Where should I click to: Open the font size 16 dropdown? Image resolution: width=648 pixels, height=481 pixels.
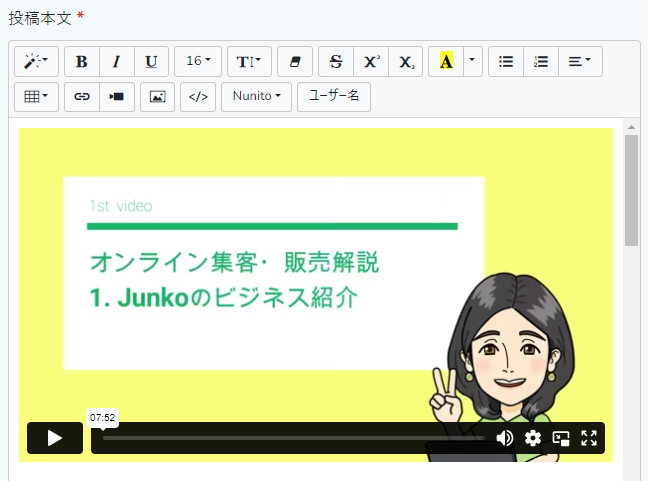click(x=198, y=61)
